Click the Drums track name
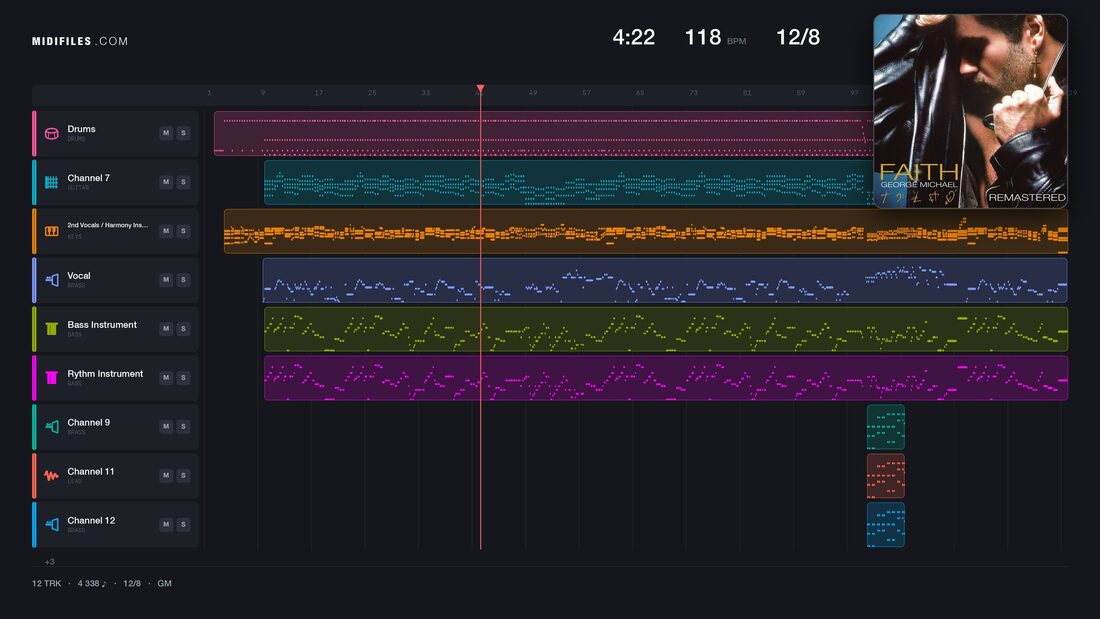The image size is (1100, 619). 81,129
